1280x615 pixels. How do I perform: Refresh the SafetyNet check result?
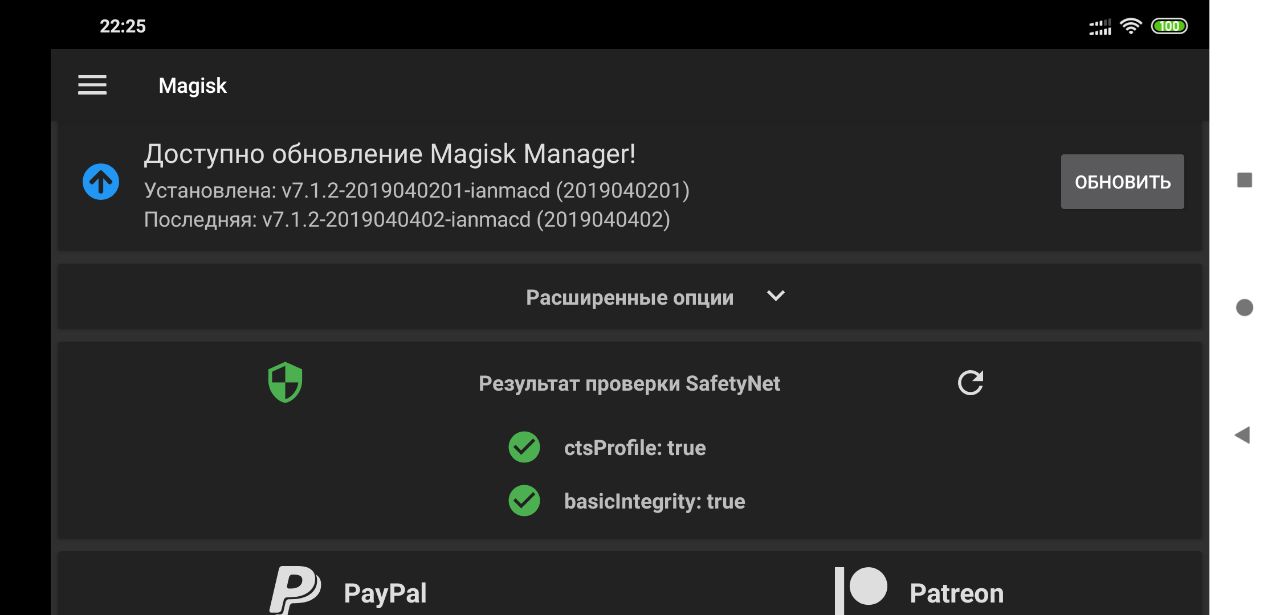coord(970,383)
